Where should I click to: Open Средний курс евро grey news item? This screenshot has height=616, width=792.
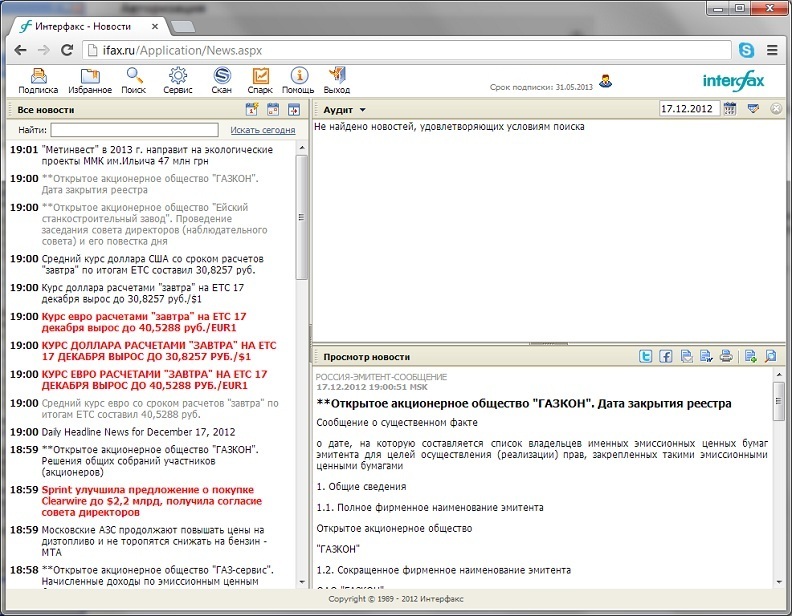coord(160,408)
